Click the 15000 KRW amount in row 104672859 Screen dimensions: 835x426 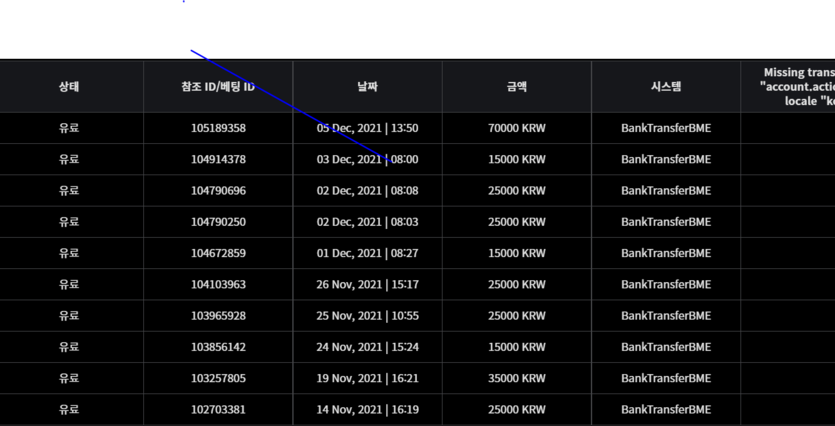pyautogui.click(x=517, y=253)
